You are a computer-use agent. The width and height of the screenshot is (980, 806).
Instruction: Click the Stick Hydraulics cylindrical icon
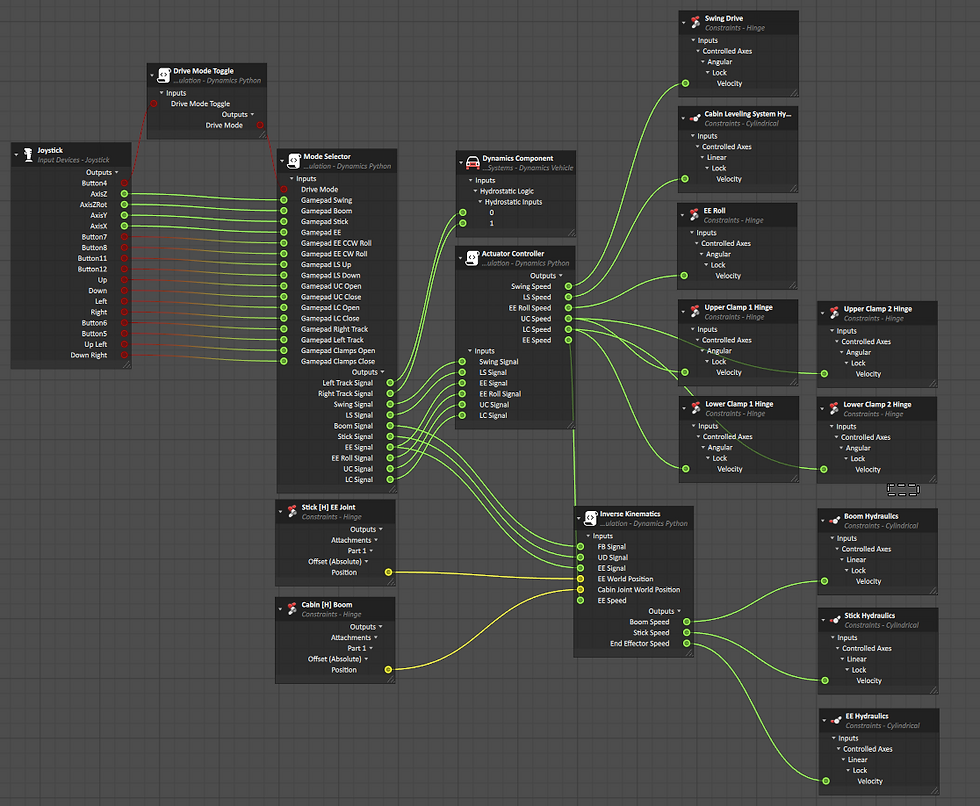coord(835,620)
